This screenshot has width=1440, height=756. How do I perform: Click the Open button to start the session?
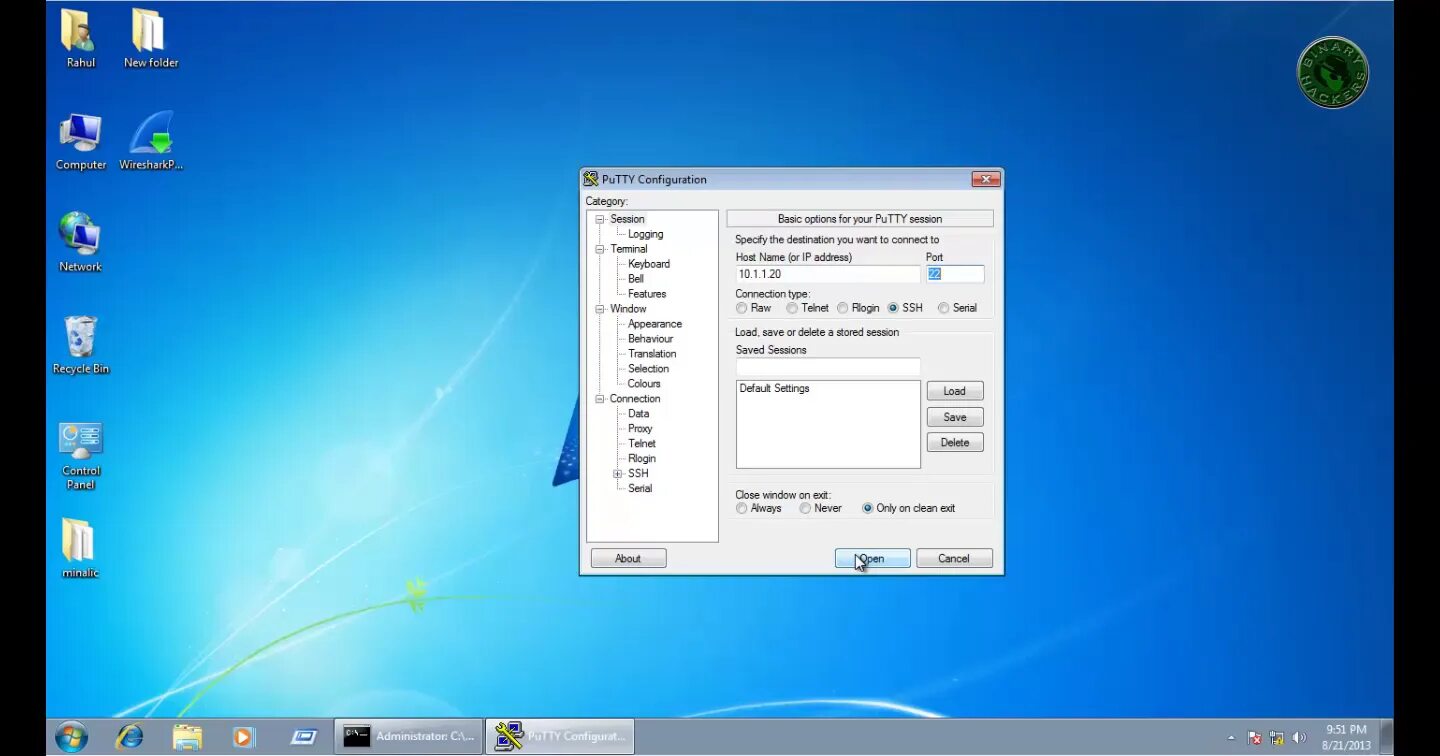click(871, 558)
